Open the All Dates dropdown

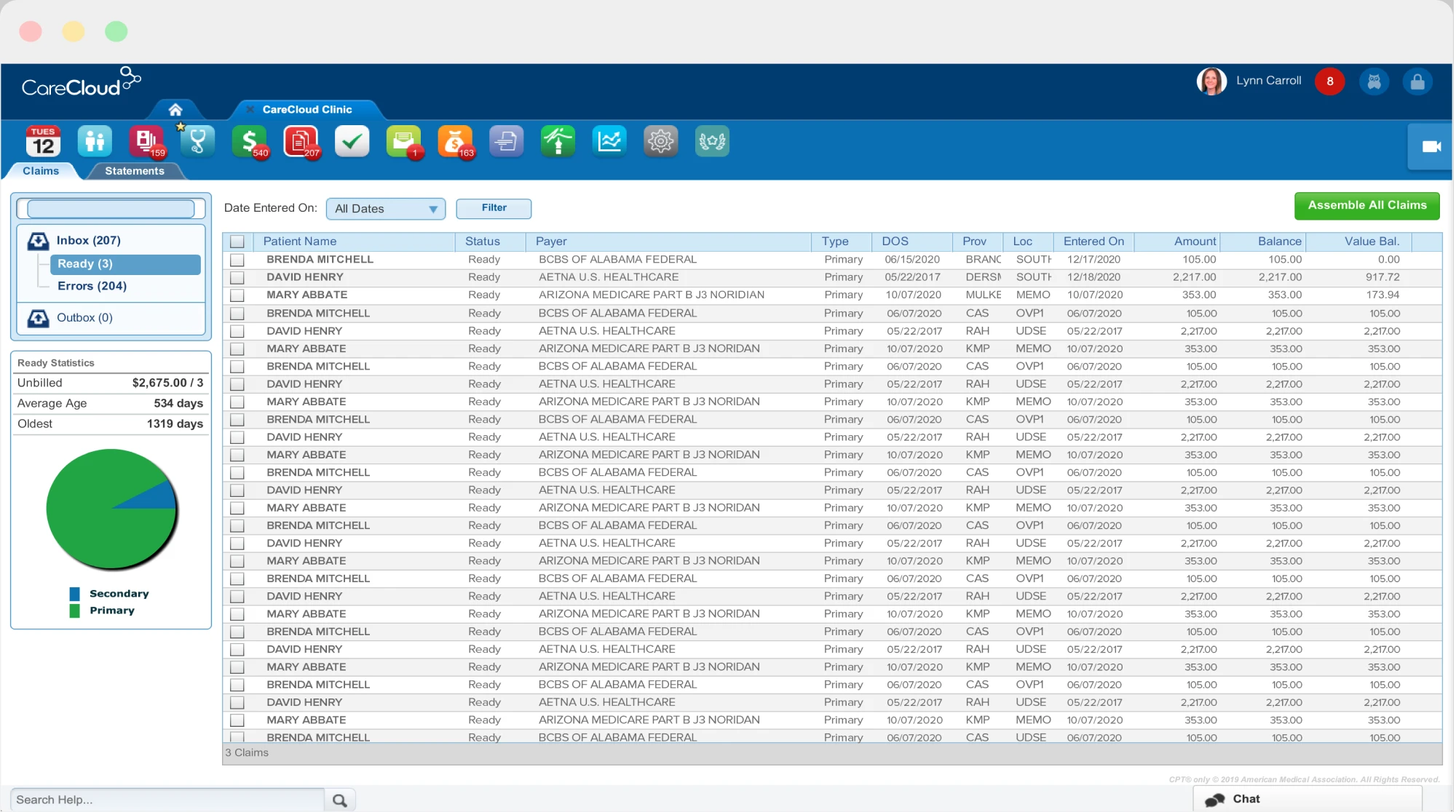pos(385,209)
